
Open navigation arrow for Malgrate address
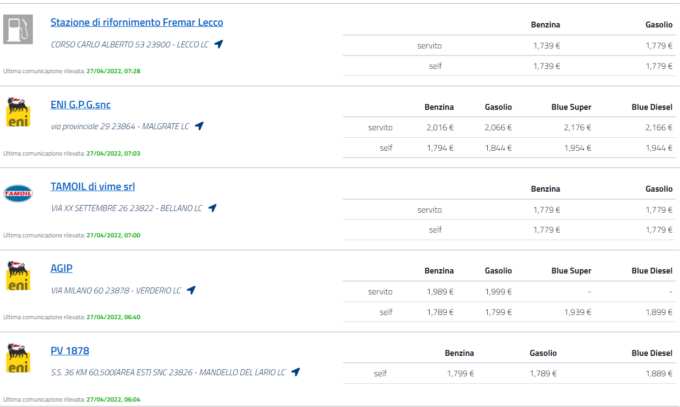tap(199, 126)
